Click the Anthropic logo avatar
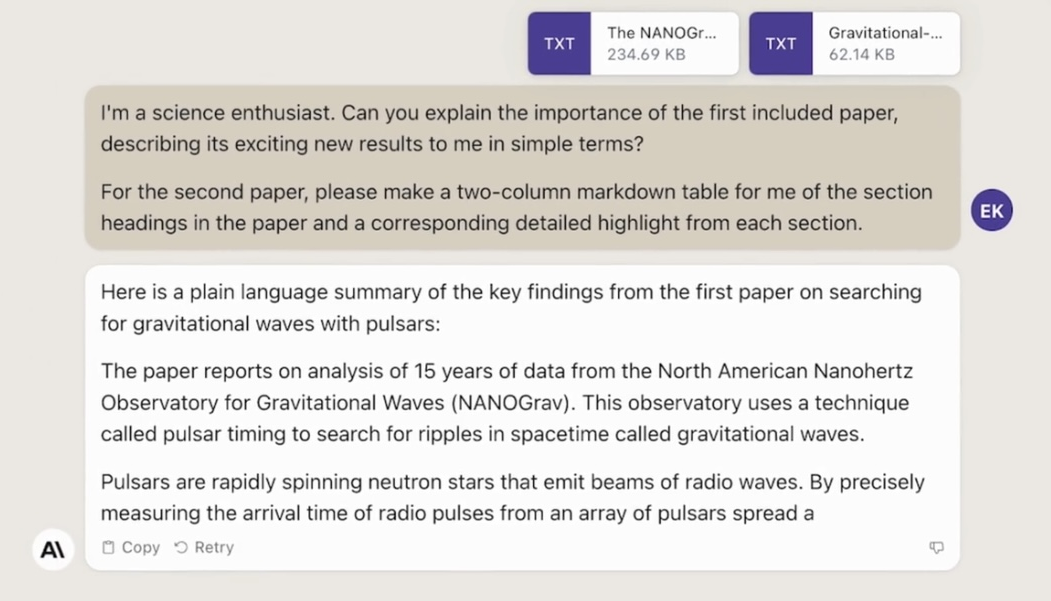The image size is (1051, 601). [x=53, y=548]
